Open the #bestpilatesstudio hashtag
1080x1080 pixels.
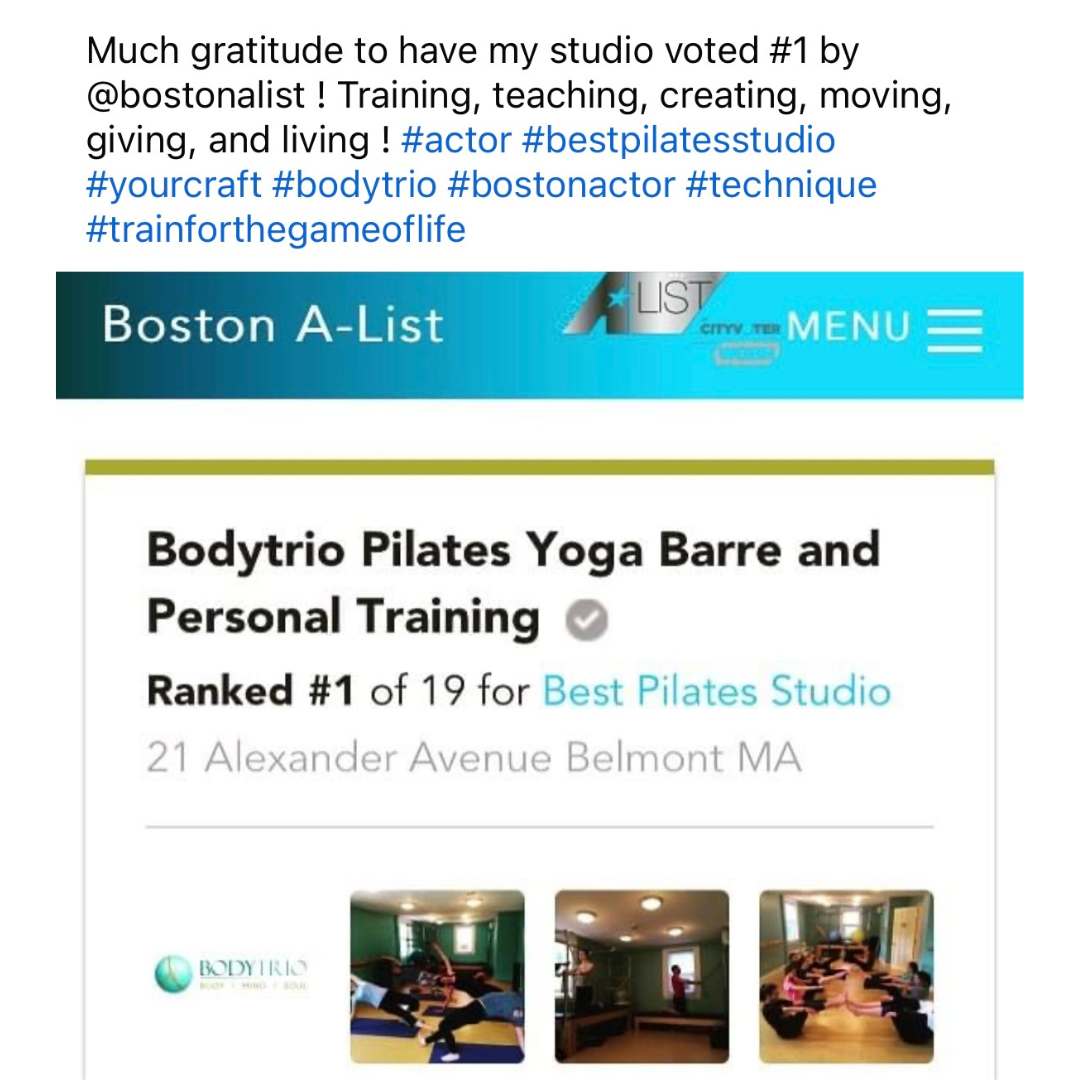pyautogui.click(x=678, y=140)
